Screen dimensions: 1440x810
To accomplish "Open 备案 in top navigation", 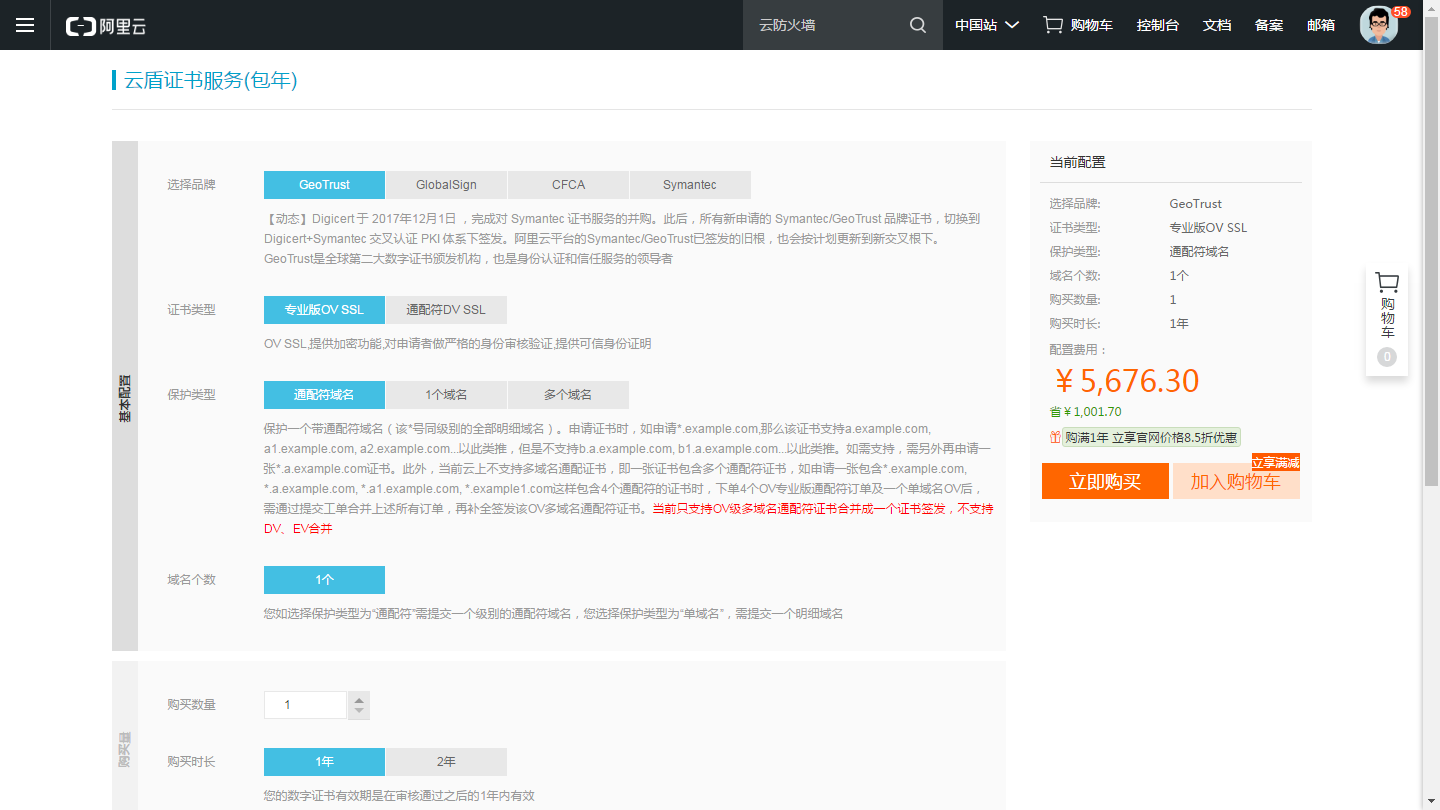I will click(1269, 25).
